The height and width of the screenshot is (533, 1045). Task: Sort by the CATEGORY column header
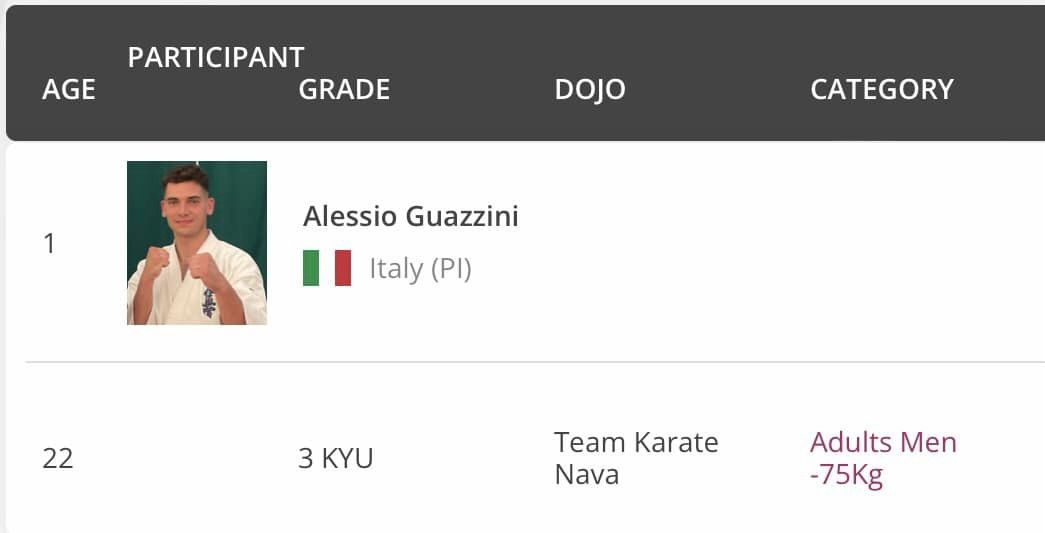[882, 89]
